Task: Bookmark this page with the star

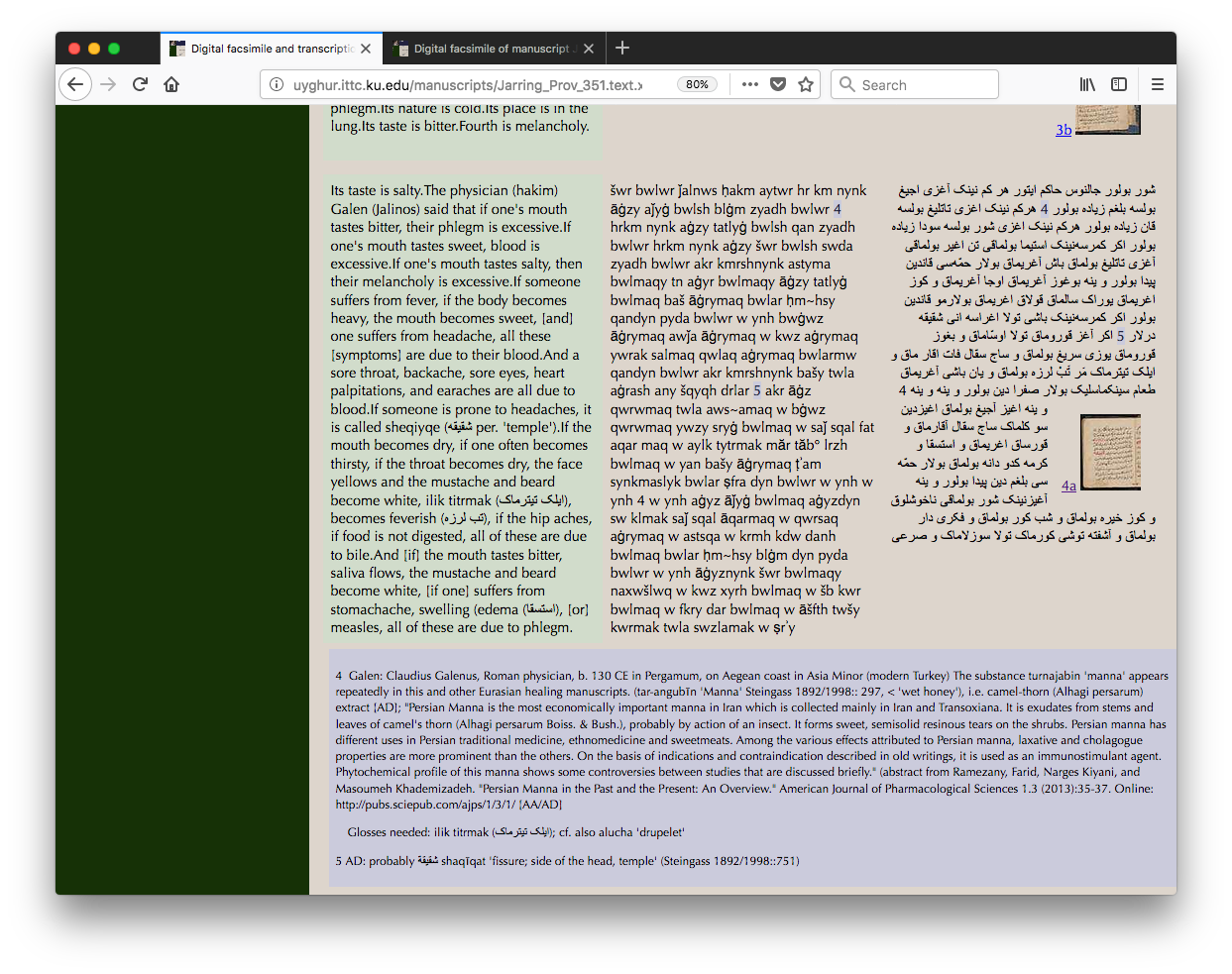Action: (806, 84)
